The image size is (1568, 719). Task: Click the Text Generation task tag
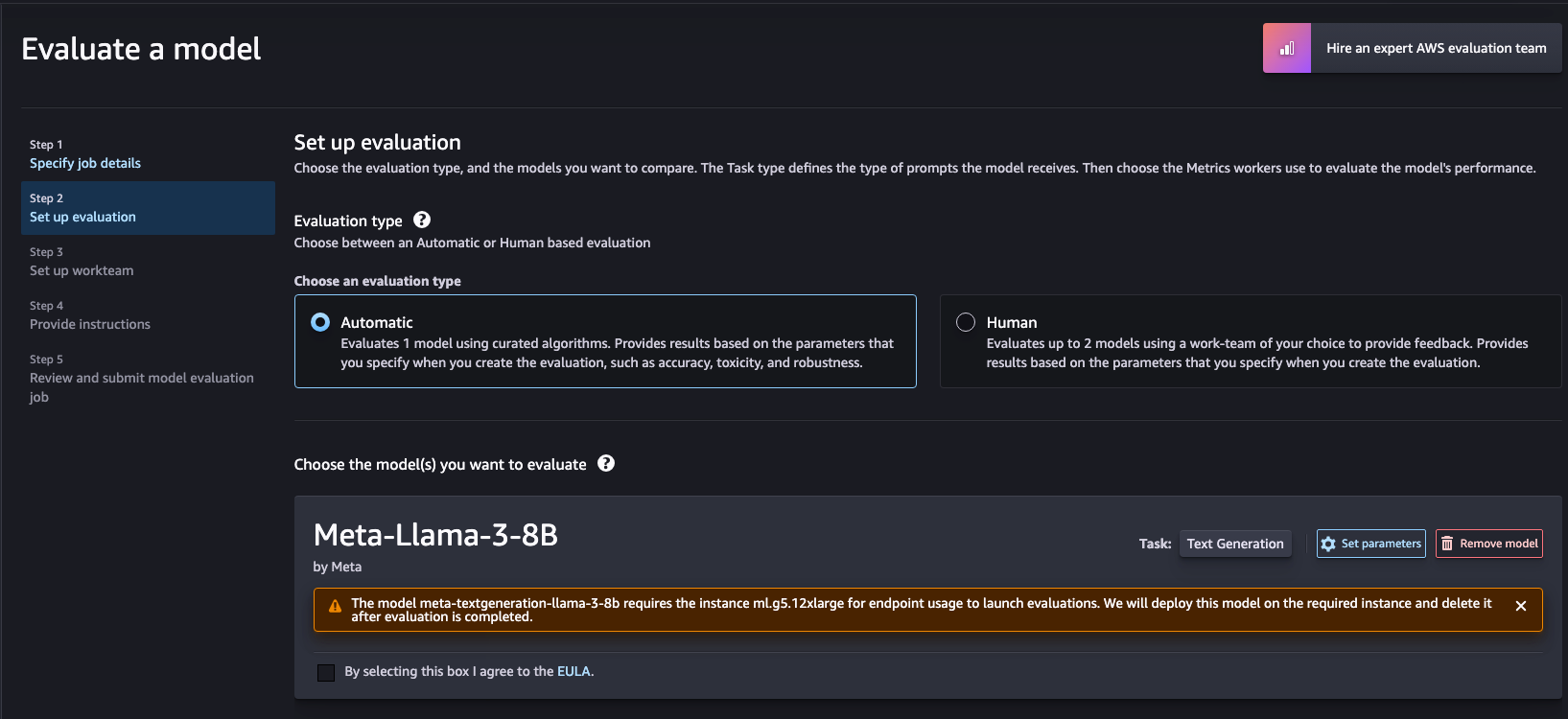(1235, 544)
